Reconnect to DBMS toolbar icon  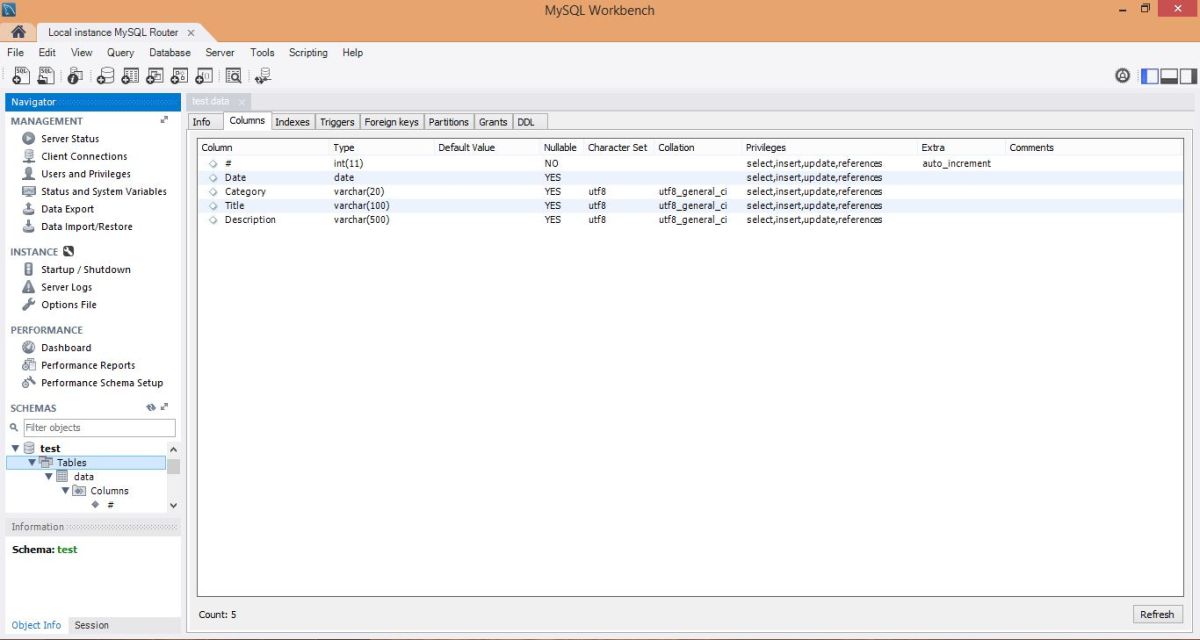[x=262, y=75]
